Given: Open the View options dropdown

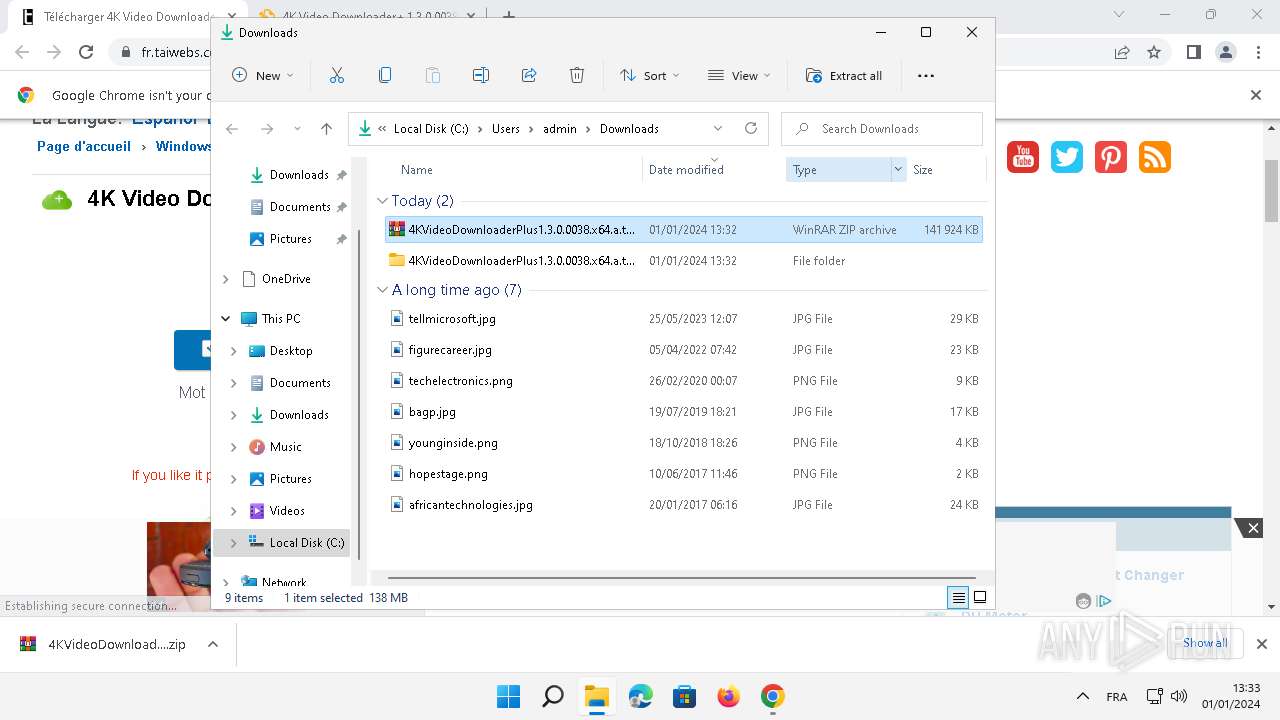Looking at the screenshot, I should (x=739, y=75).
